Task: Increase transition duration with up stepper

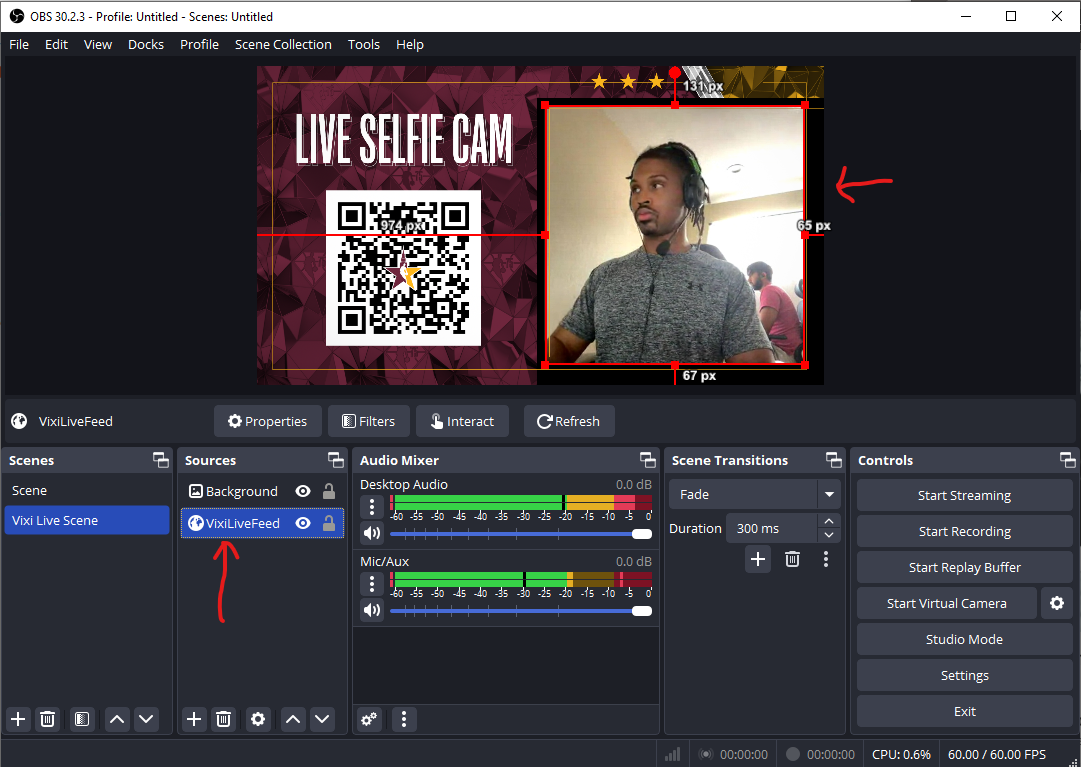Action: pos(828,521)
